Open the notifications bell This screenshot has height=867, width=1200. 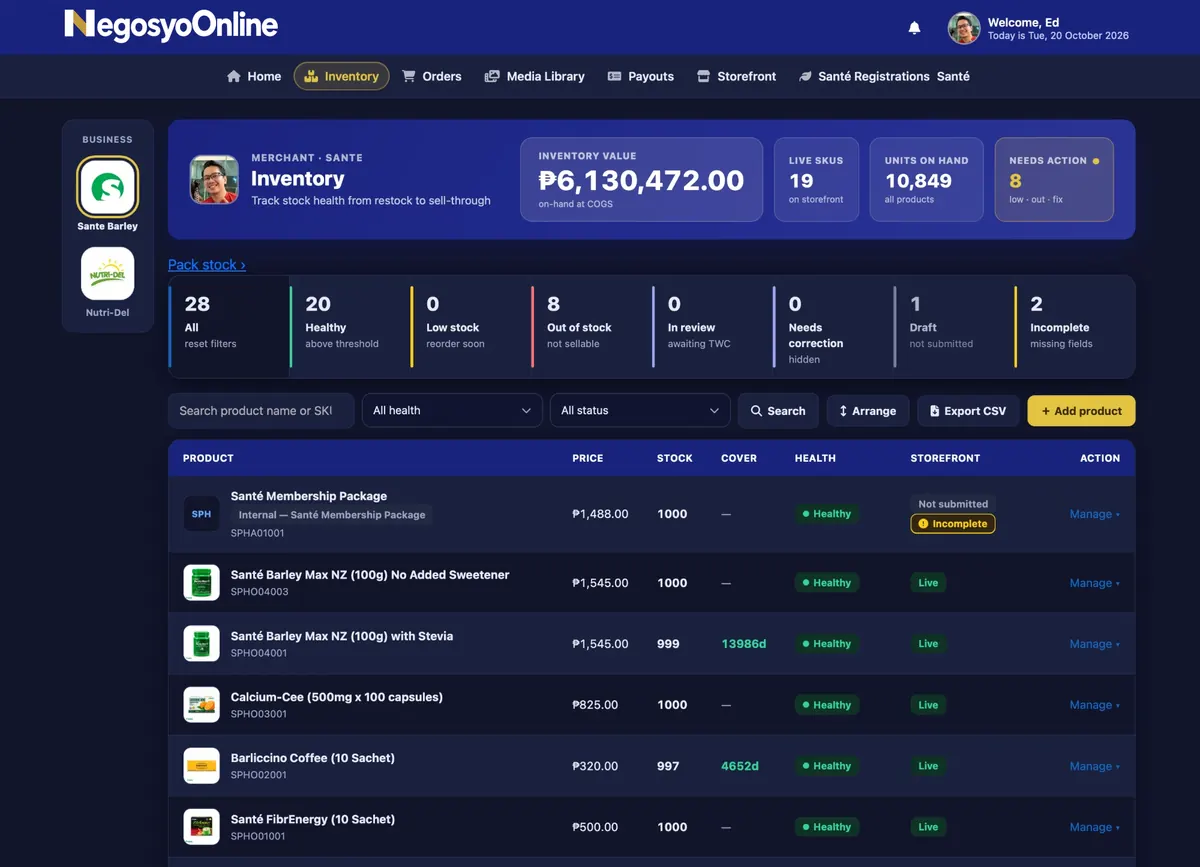914,28
